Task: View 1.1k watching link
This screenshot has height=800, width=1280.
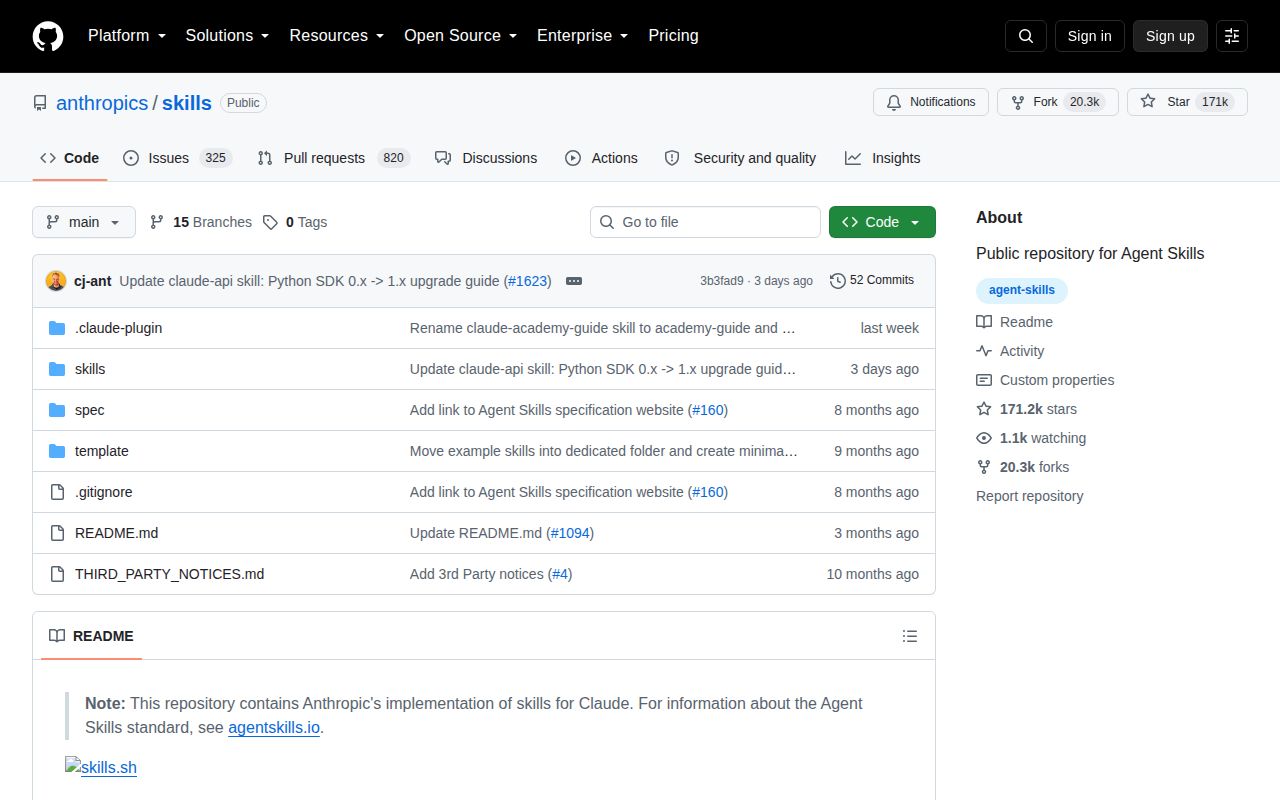Action: [1031, 438]
